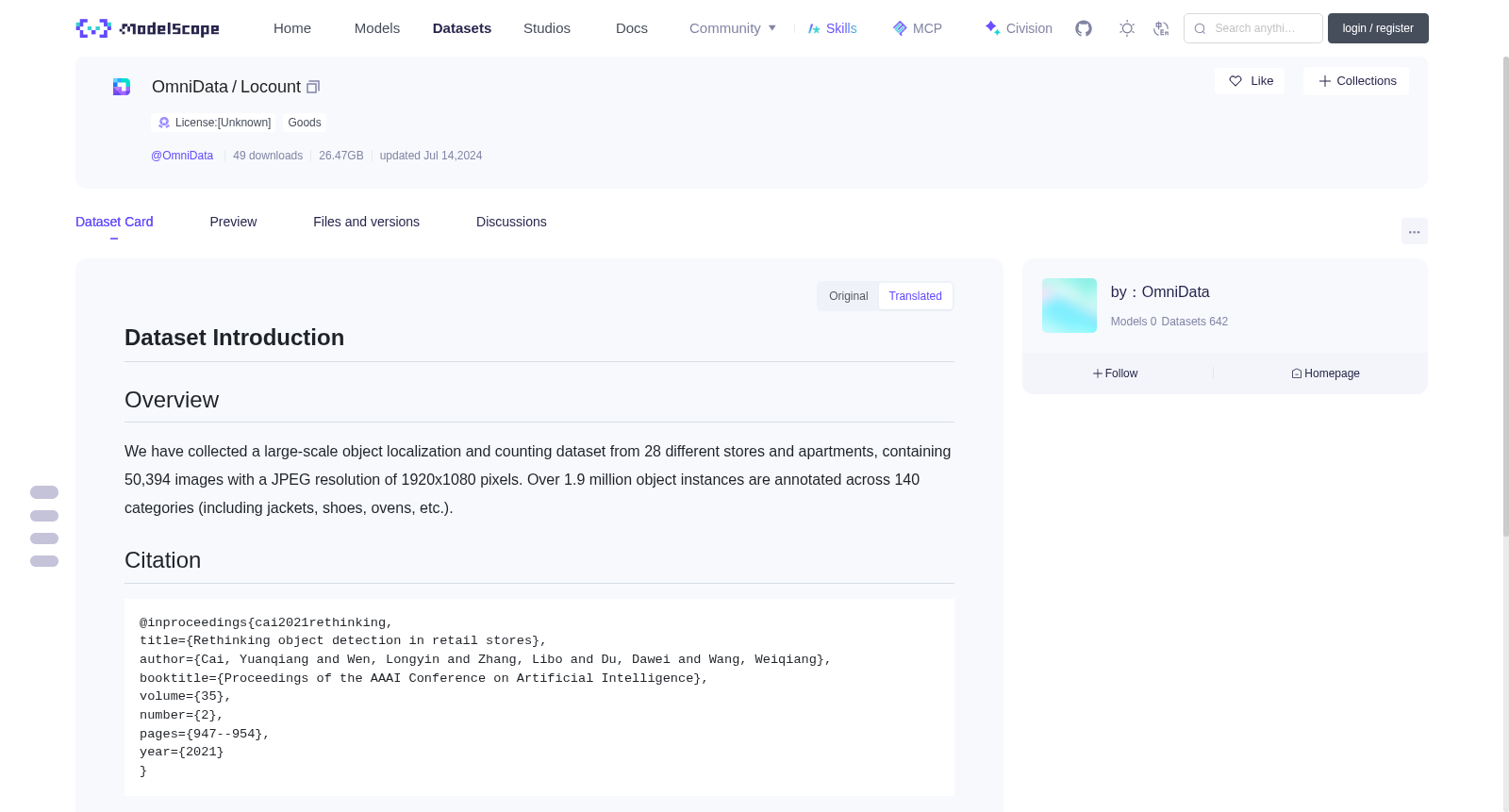Image resolution: width=1509 pixels, height=812 pixels.
Task: Select the Dataset Card tab
Action: tap(114, 222)
